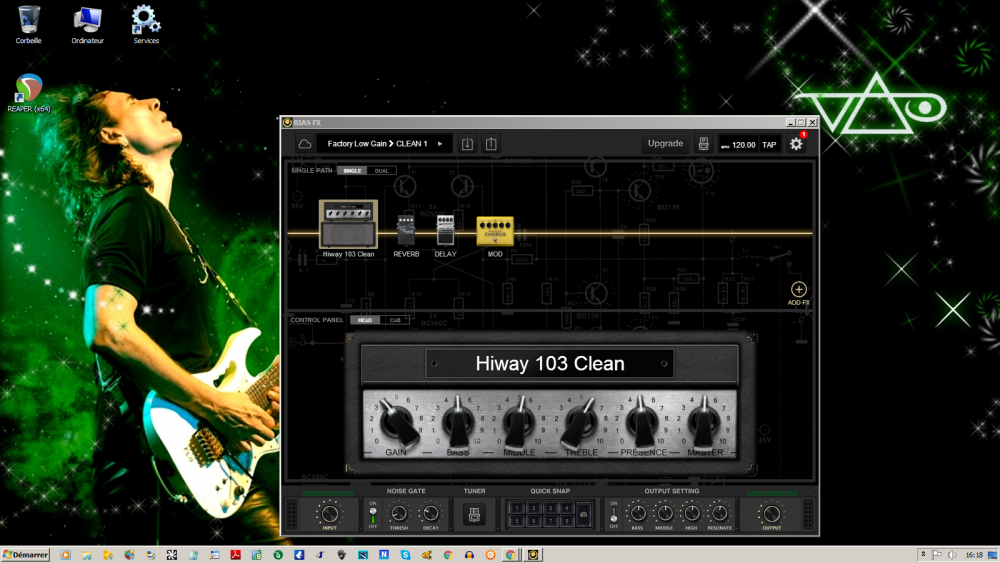Viewport: 1000px width, 563px height.
Task: Click the Upgrade button
Action: pos(665,144)
